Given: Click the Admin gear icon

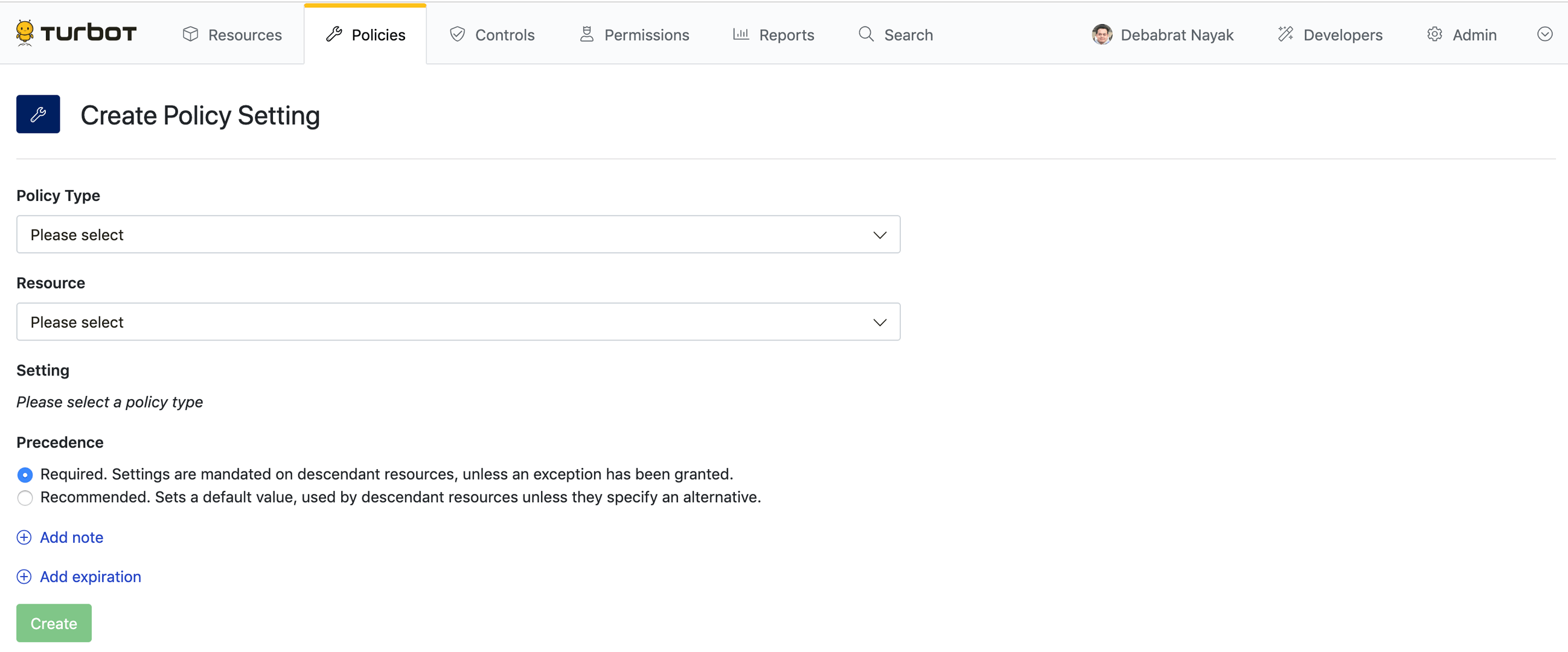Looking at the screenshot, I should tap(1434, 34).
